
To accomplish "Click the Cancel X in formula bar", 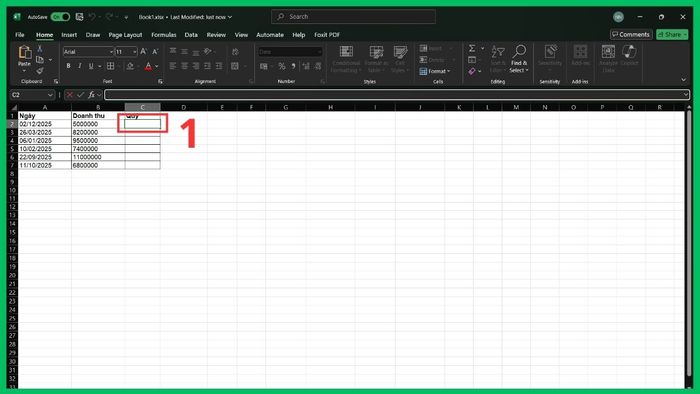I will click(x=70, y=95).
